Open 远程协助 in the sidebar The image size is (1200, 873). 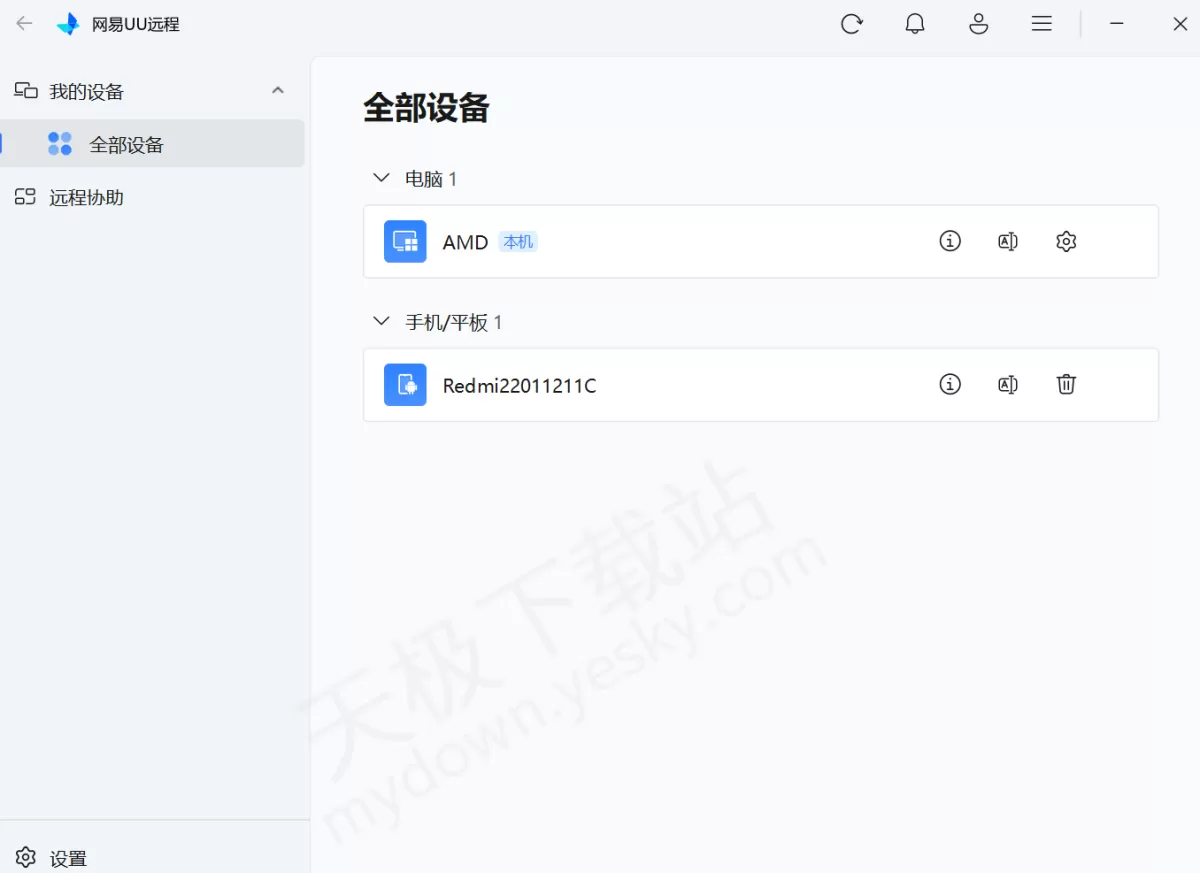(x=152, y=197)
